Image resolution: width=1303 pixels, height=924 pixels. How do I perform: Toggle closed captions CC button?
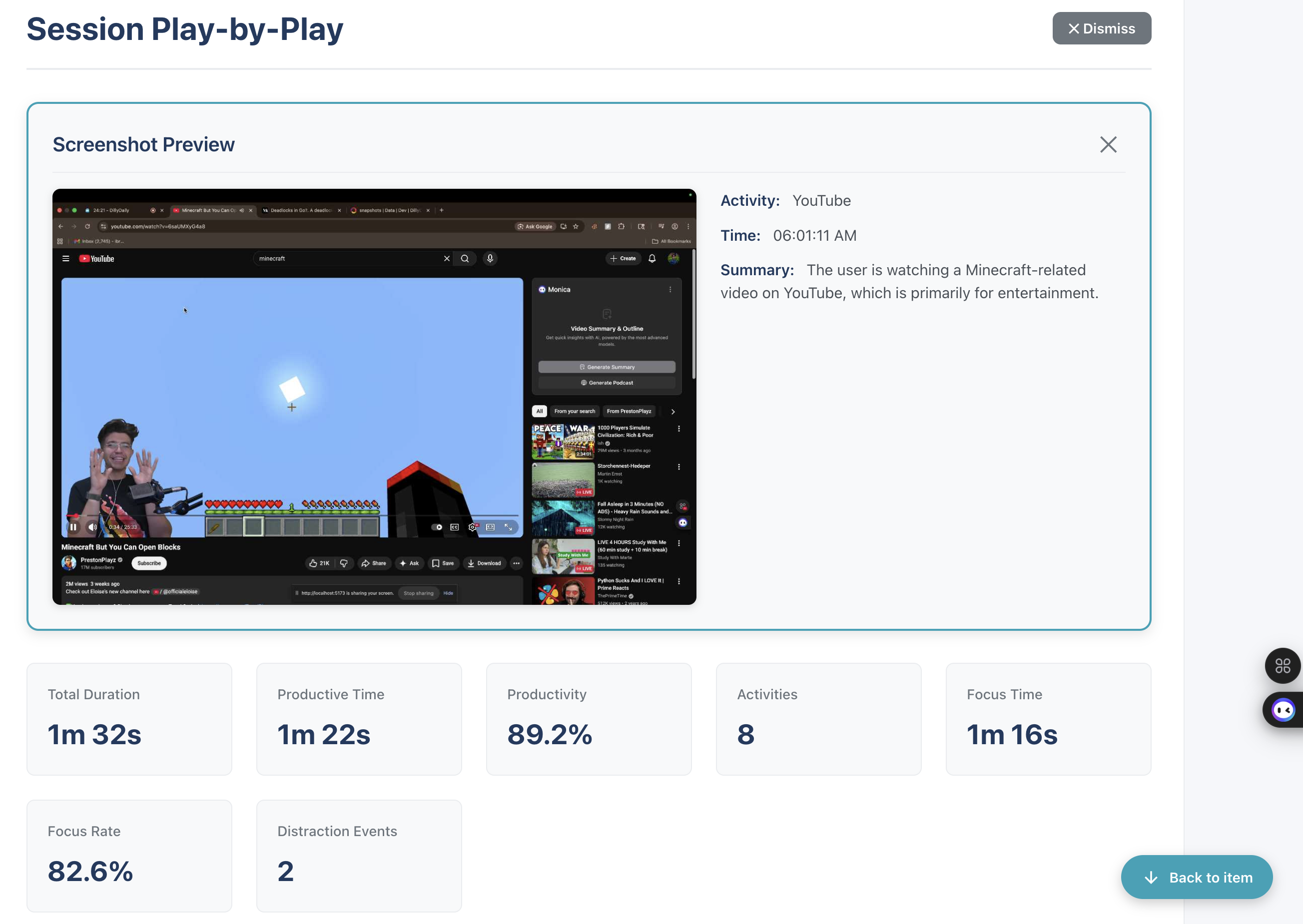[x=454, y=527]
